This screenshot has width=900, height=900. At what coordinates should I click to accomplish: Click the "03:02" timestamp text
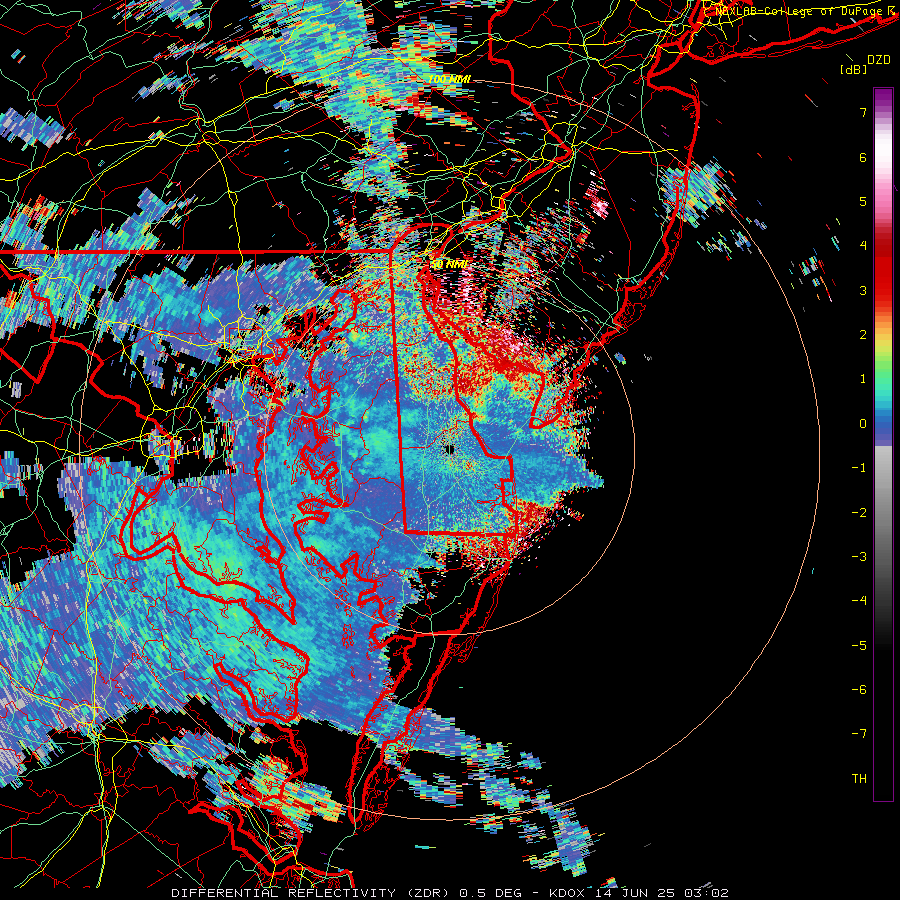pos(705,893)
